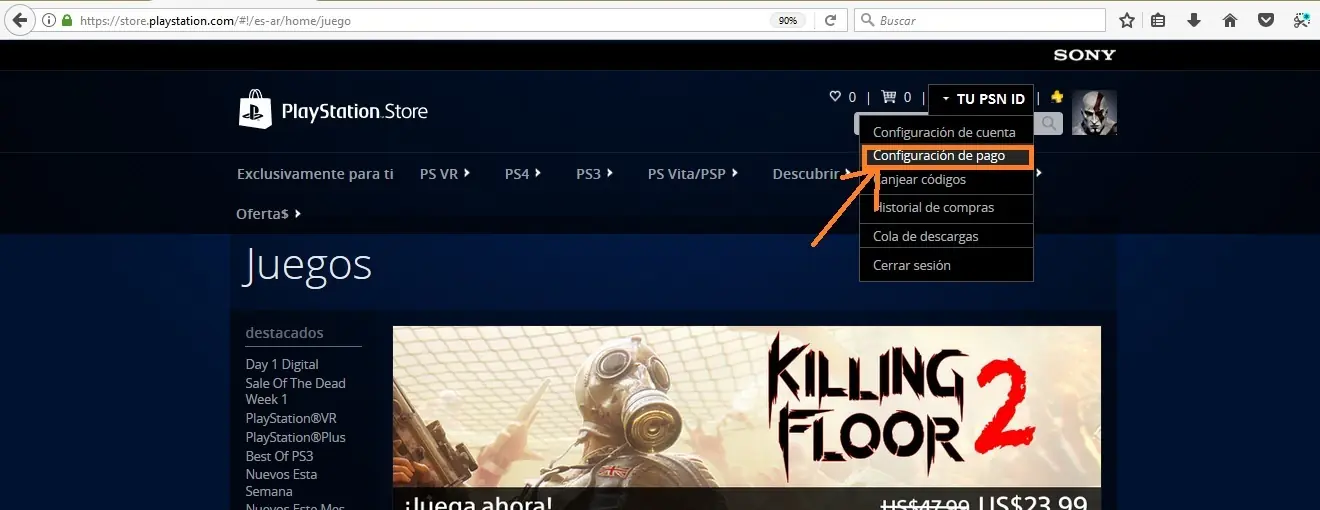This screenshot has width=1320, height=510.
Task: Open the shopping cart icon
Action: [x=888, y=97]
